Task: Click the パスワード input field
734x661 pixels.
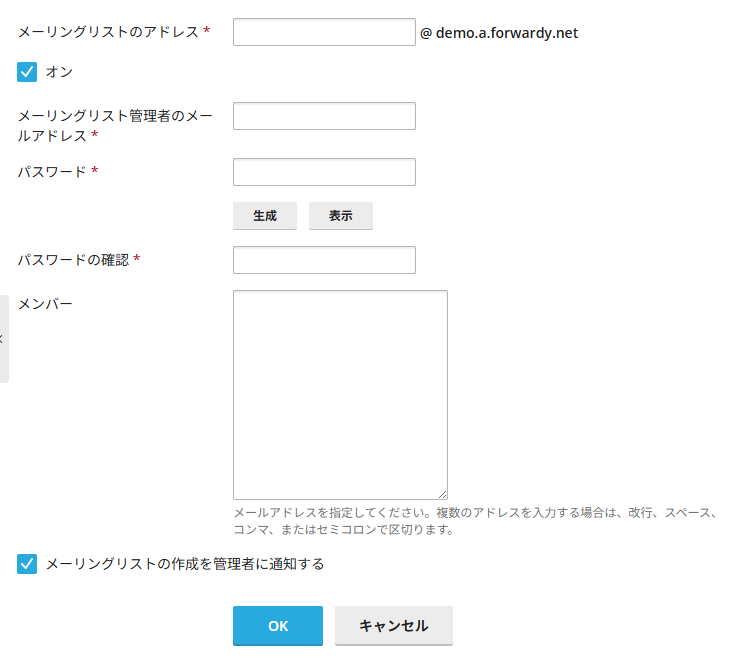Action: pos(324,172)
